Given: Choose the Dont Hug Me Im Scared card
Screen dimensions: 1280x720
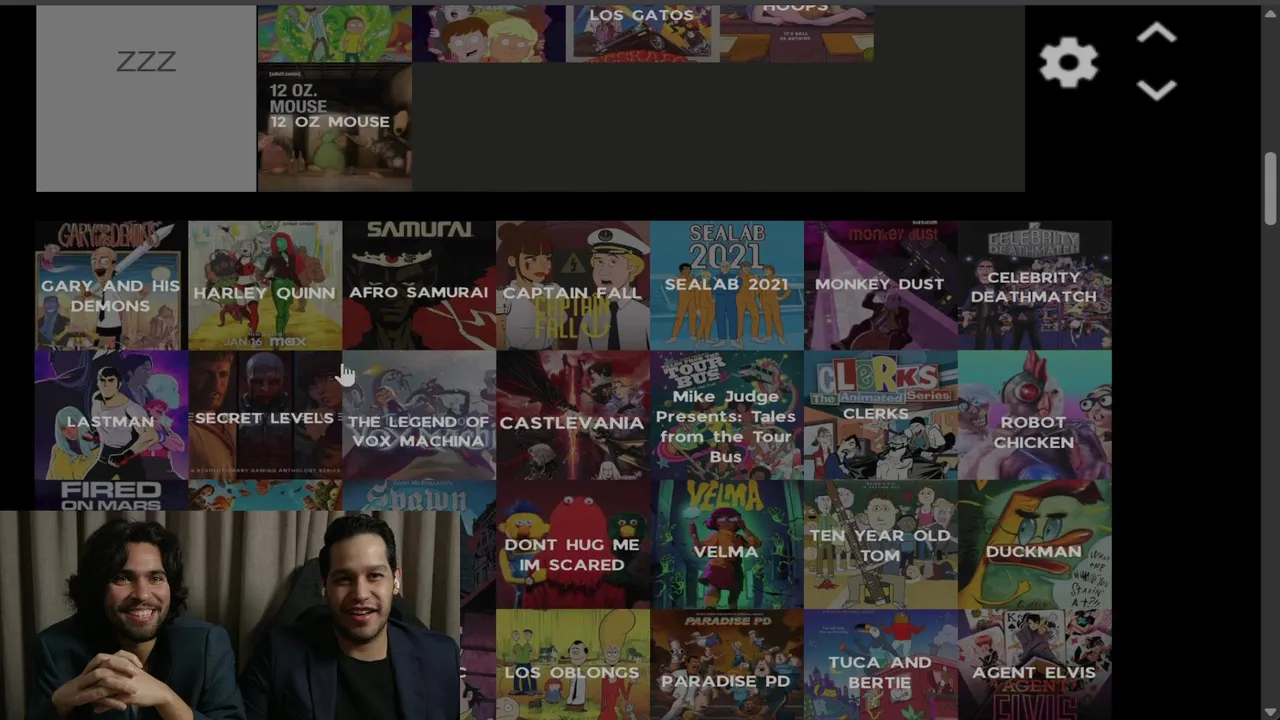Looking at the screenshot, I should [x=573, y=545].
